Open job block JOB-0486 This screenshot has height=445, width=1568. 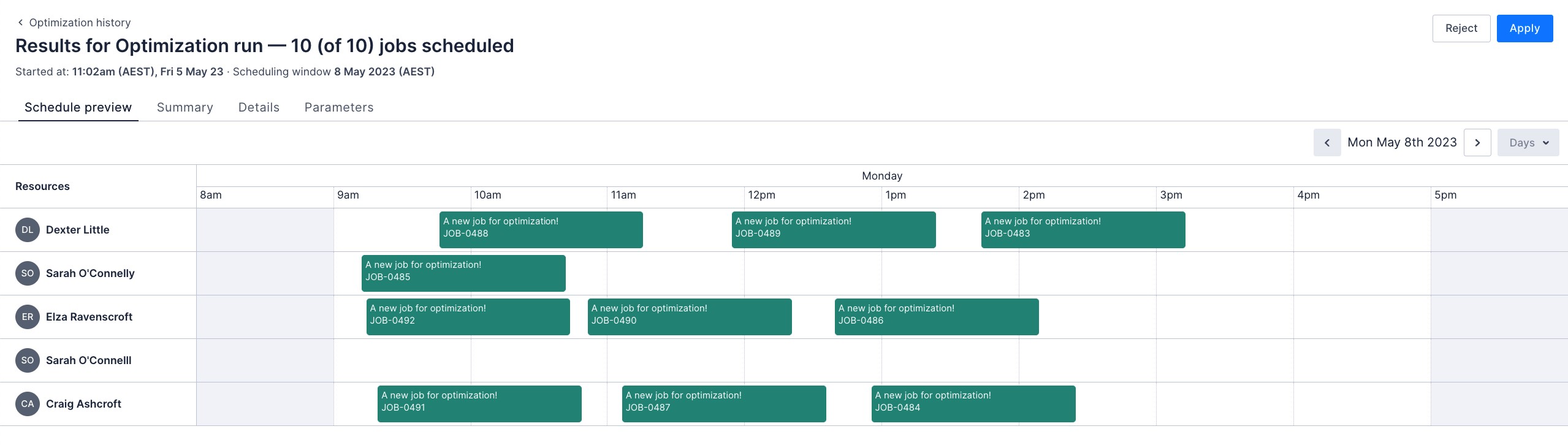(x=937, y=317)
